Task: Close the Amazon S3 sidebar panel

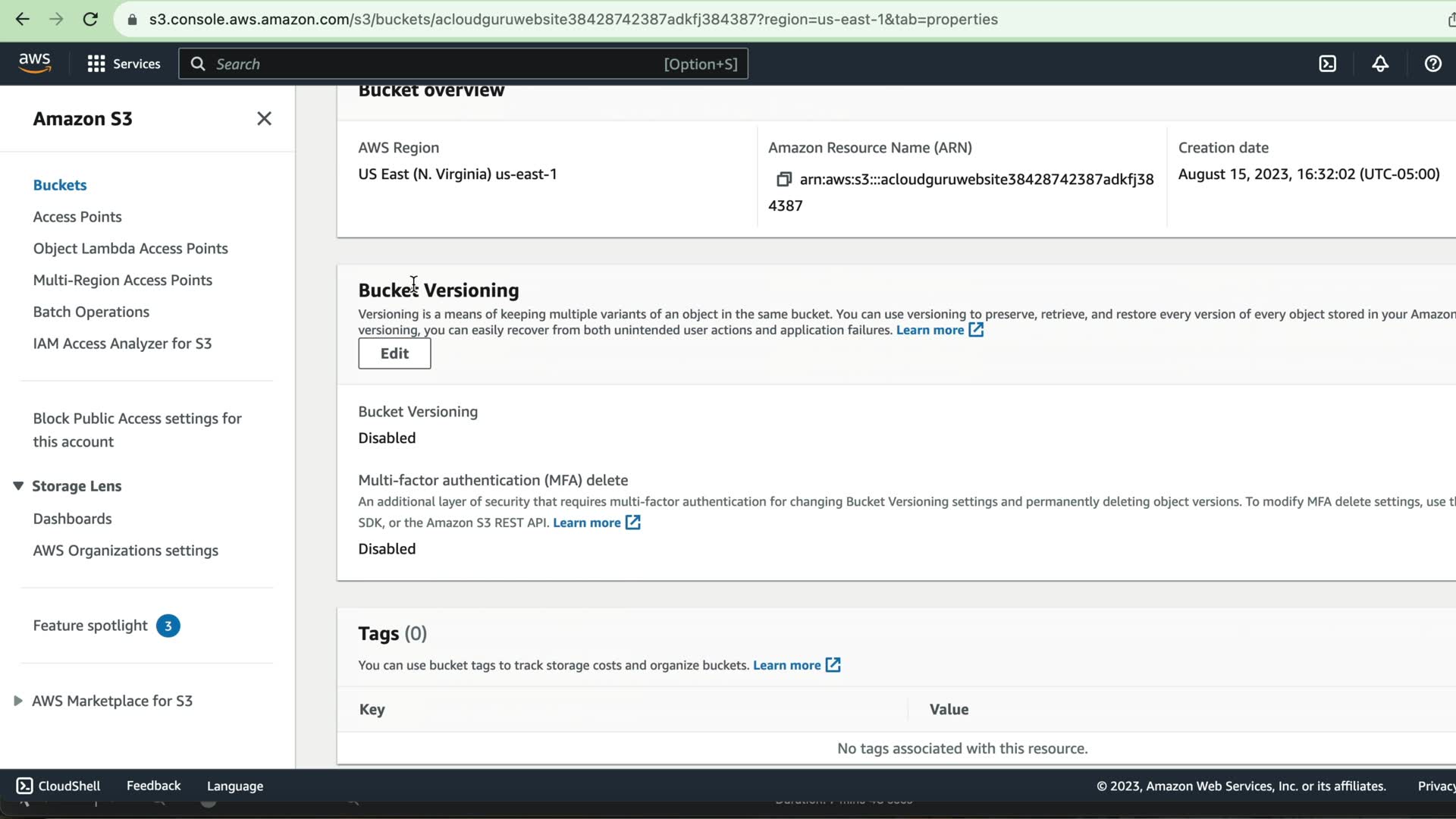Action: coord(264,118)
